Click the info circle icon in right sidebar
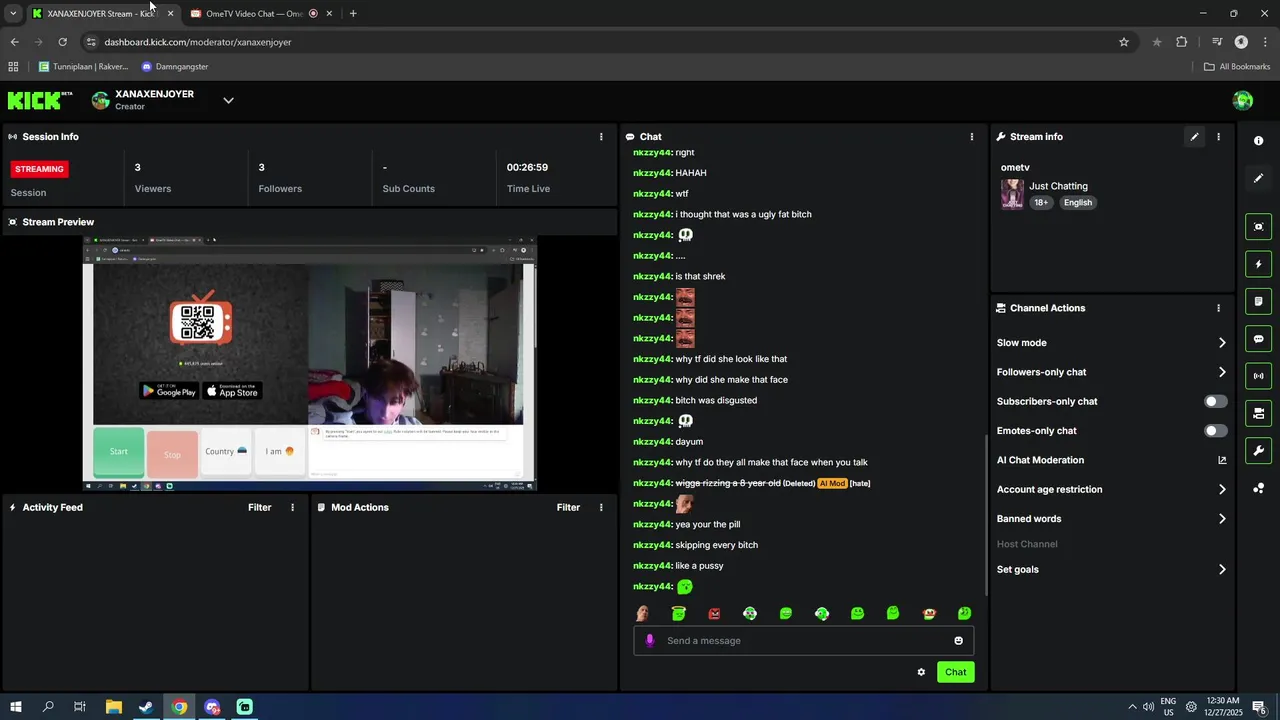 click(x=1258, y=141)
